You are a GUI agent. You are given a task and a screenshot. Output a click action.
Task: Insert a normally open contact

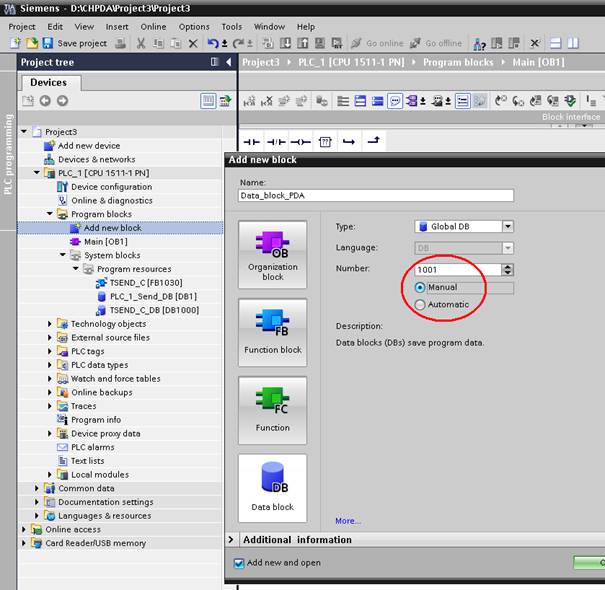[x=252, y=142]
